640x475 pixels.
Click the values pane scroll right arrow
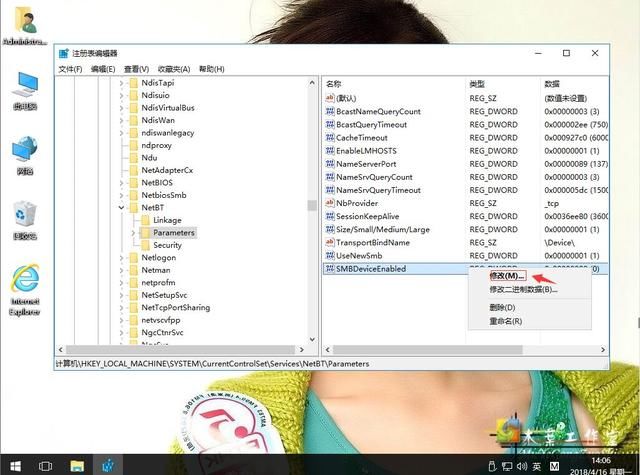[x=603, y=350]
